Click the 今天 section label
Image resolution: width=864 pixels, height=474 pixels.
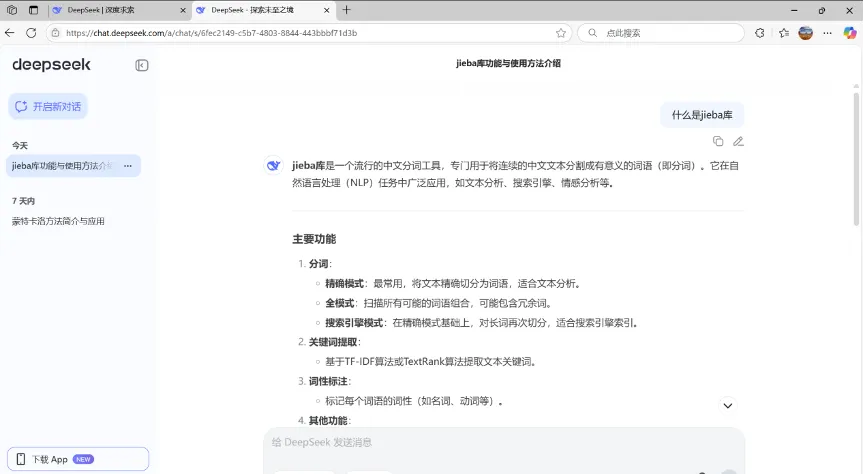pos(20,146)
